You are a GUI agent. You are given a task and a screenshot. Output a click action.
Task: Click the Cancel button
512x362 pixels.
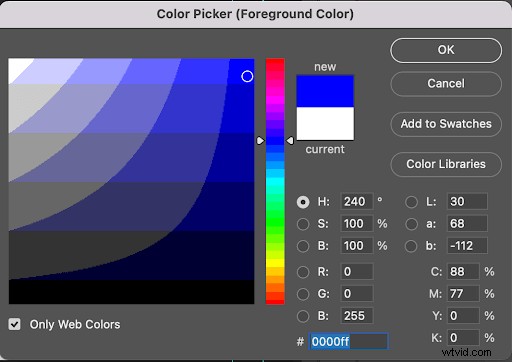(x=446, y=84)
